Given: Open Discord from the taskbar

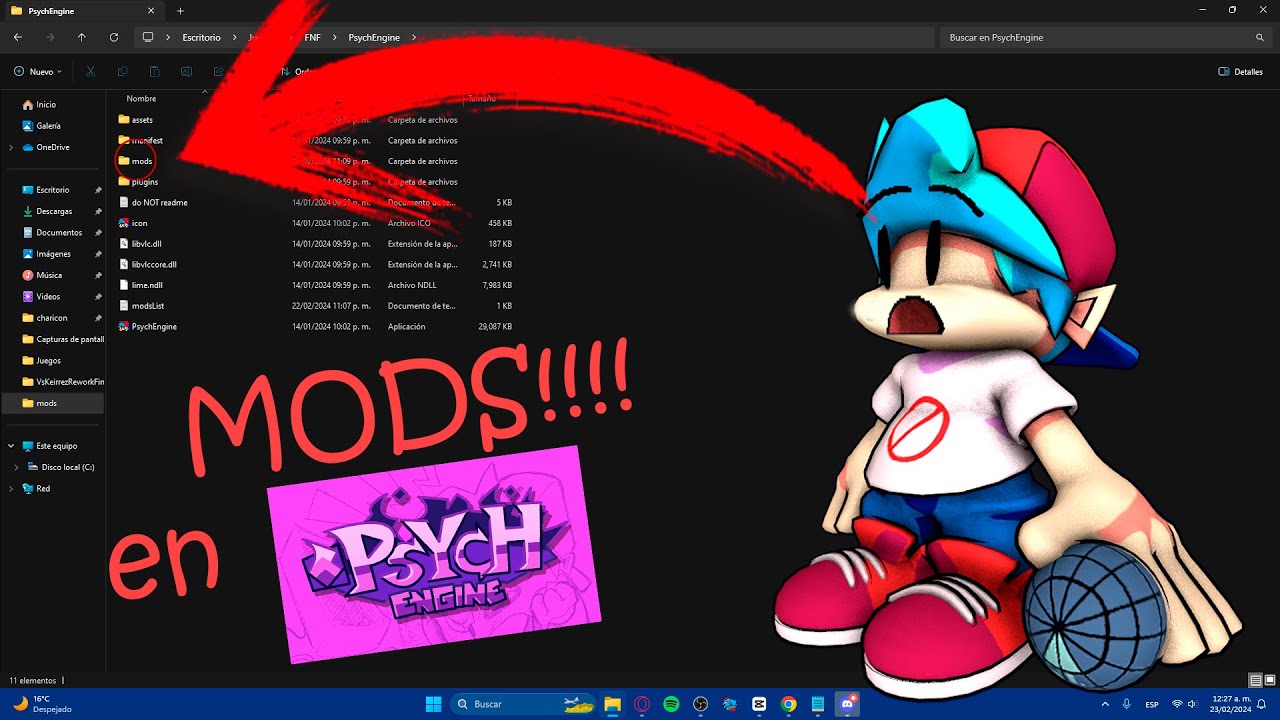Looking at the screenshot, I should point(848,704).
